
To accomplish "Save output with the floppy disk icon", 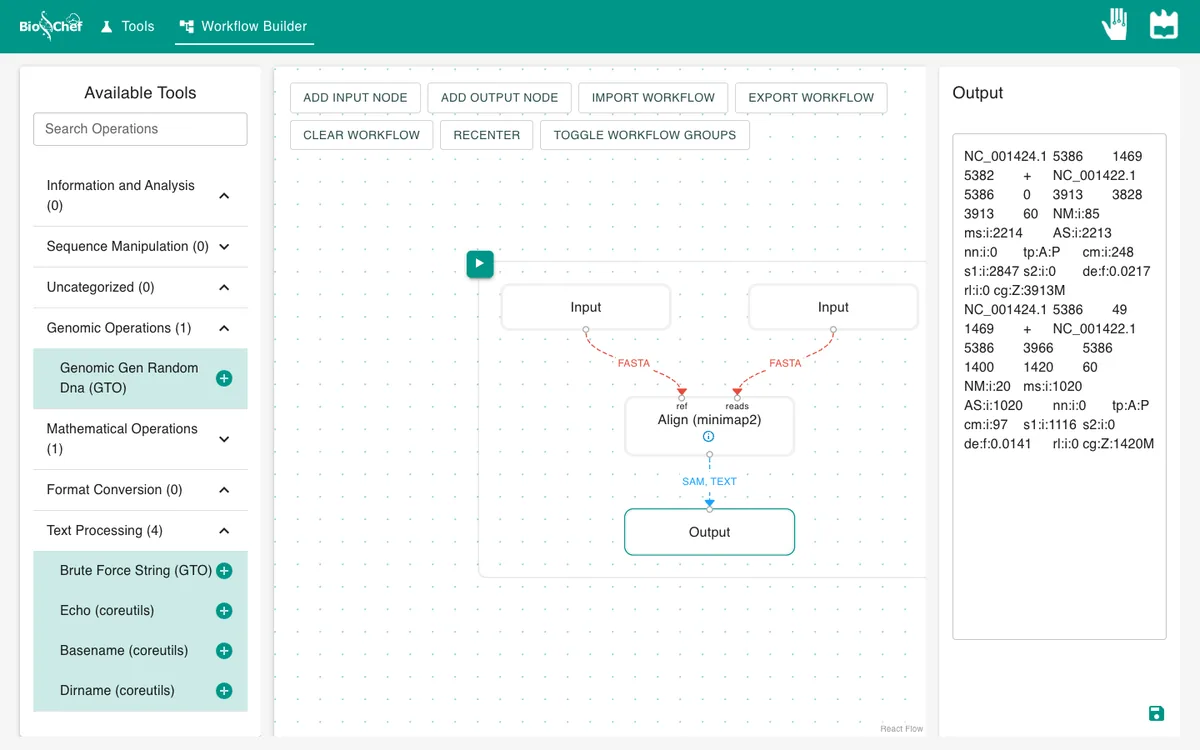I will tap(1156, 713).
